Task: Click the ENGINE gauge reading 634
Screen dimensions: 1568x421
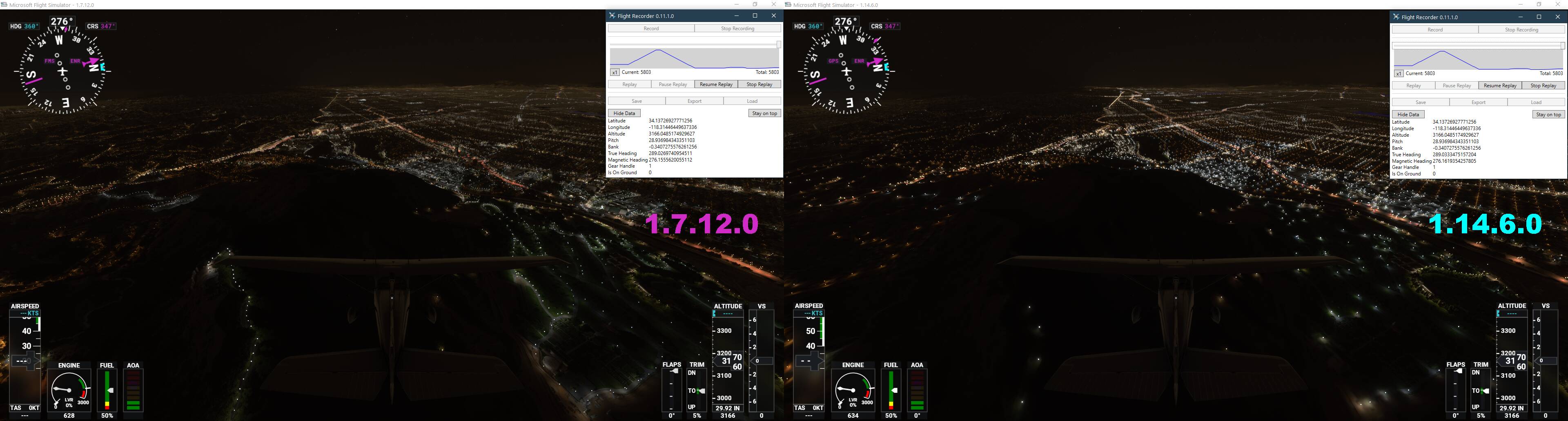Action: coord(853,389)
